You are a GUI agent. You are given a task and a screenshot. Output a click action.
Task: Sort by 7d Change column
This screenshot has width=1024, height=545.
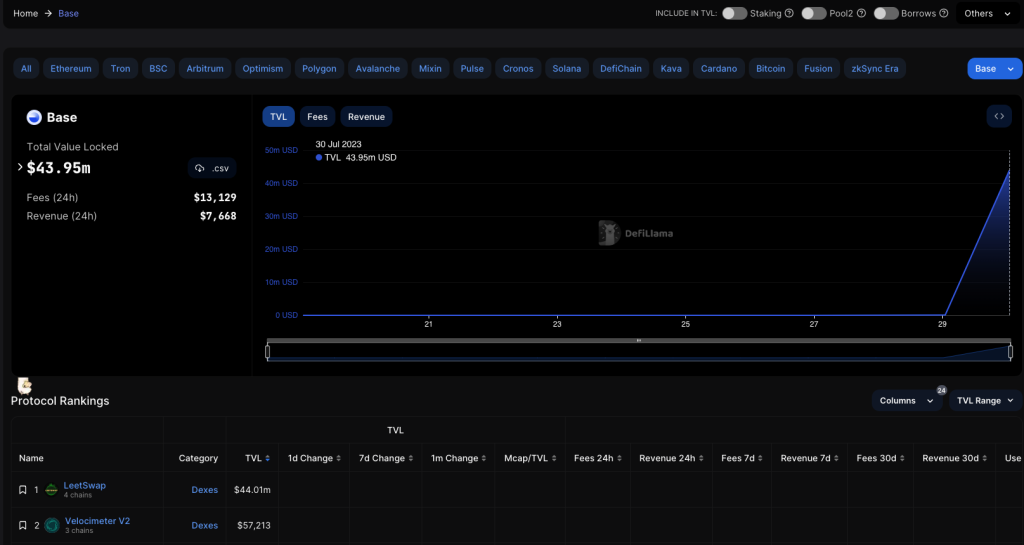click(x=411, y=458)
